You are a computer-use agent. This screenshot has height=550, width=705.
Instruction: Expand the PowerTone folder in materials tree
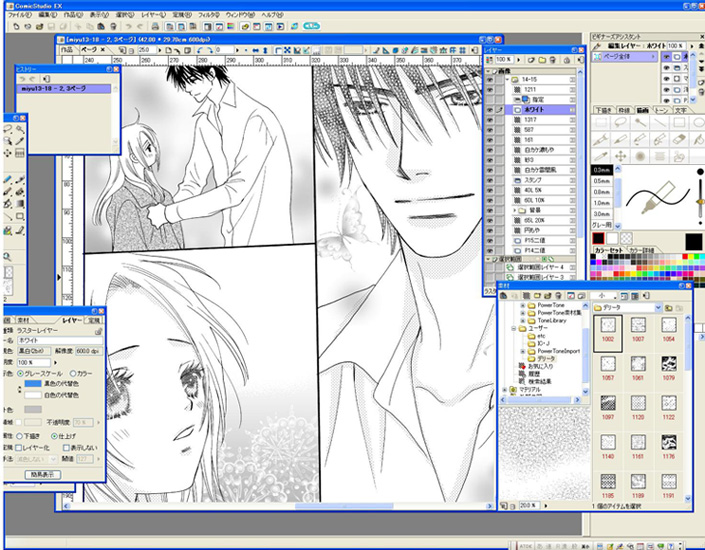pyautogui.click(x=522, y=305)
